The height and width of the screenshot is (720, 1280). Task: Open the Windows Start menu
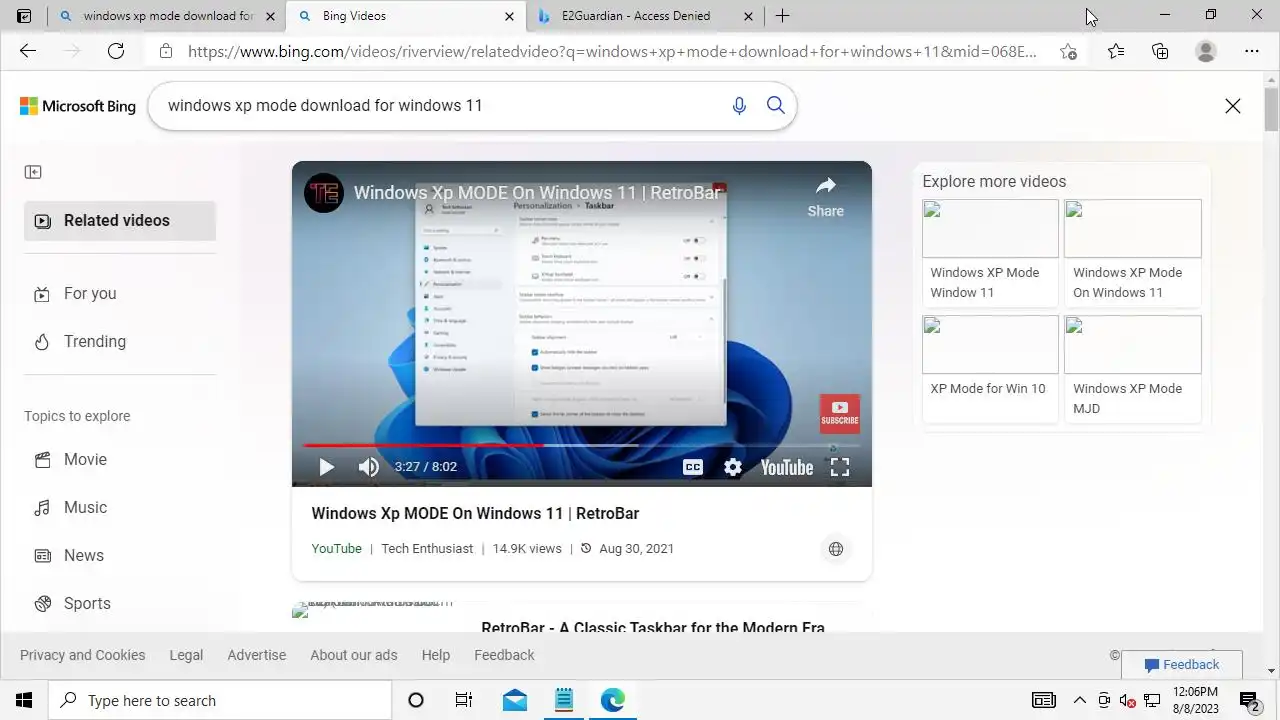tap(24, 700)
